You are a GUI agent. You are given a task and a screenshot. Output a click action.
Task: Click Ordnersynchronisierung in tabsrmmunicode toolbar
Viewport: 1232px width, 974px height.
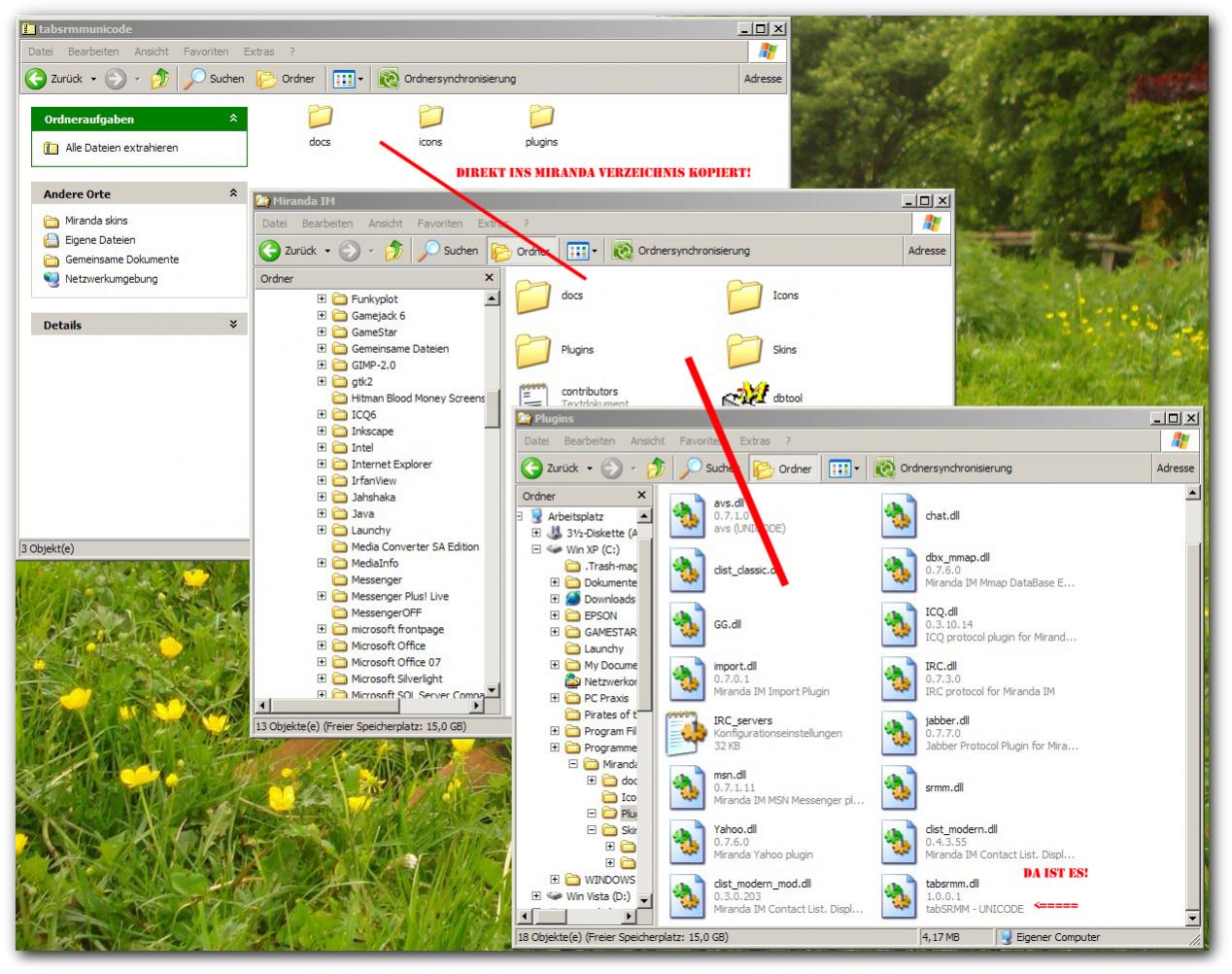pos(448,79)
